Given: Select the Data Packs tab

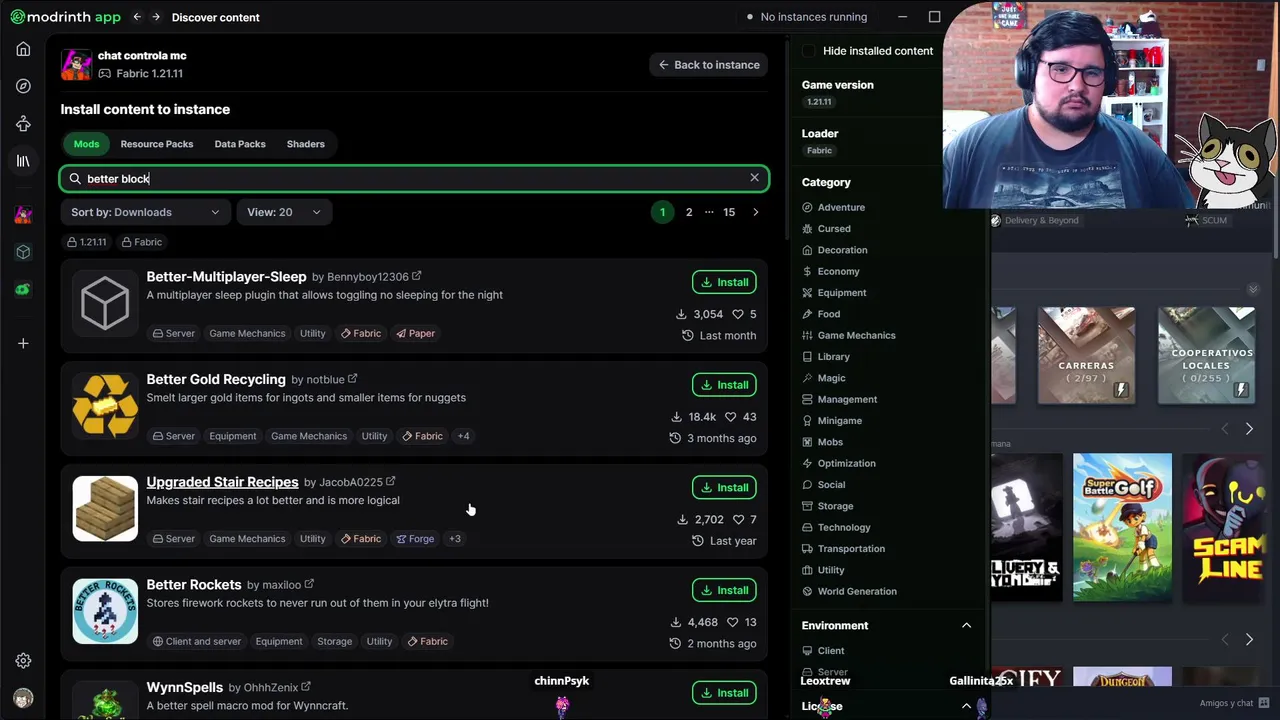Looking at the screenshot, I should coord(240,144).
